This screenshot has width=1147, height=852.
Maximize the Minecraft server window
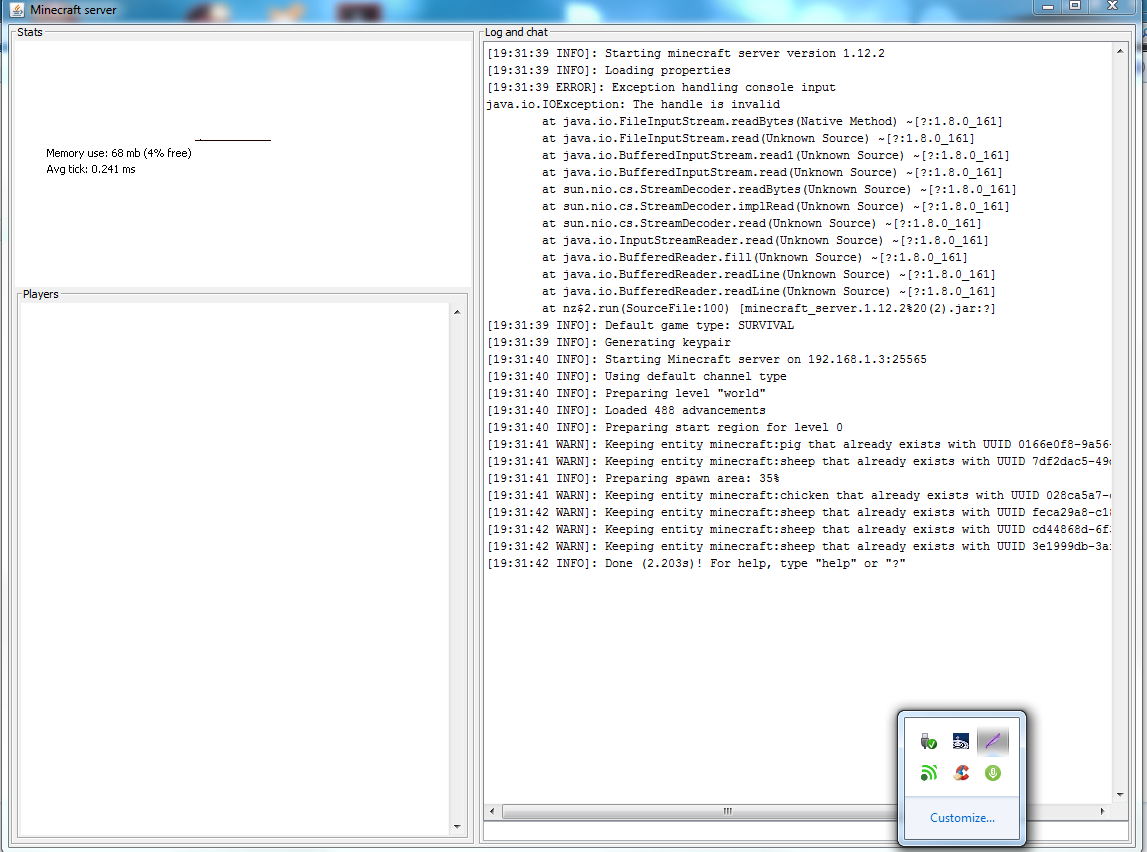[1075, 6]
